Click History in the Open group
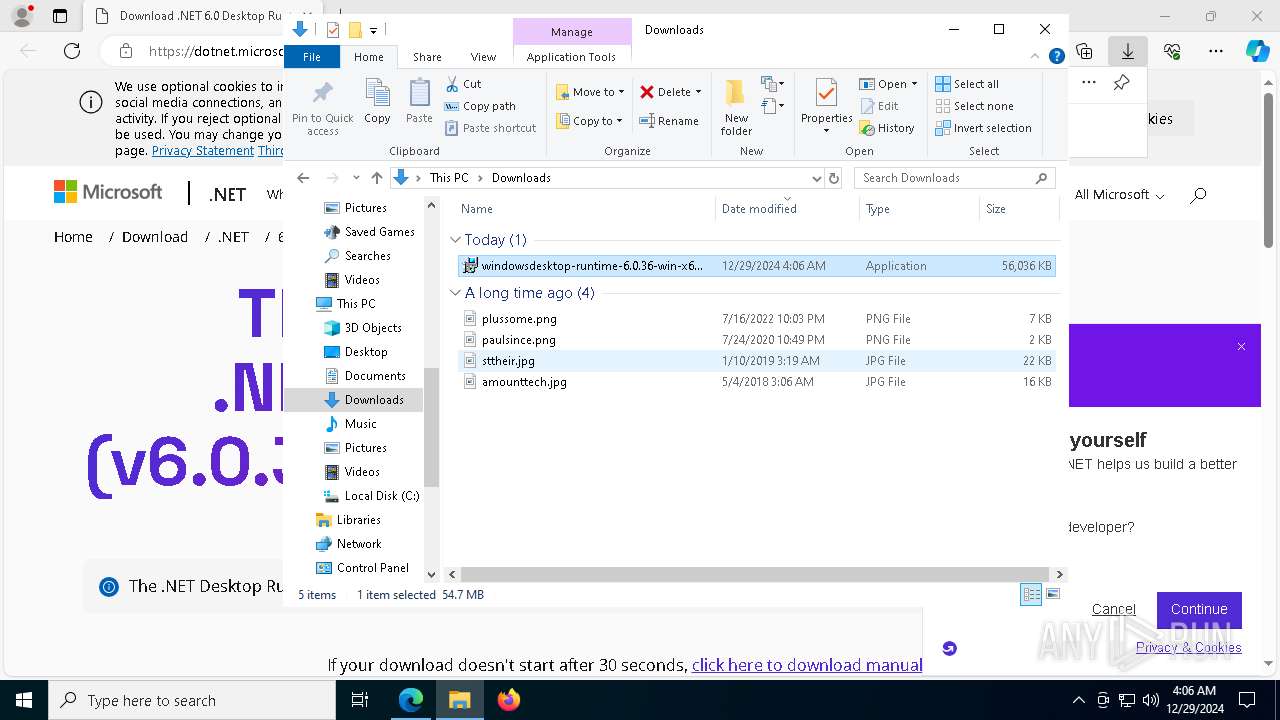Image resolution: width=1280 pixels, height=720 pixels. coord(887,128)
